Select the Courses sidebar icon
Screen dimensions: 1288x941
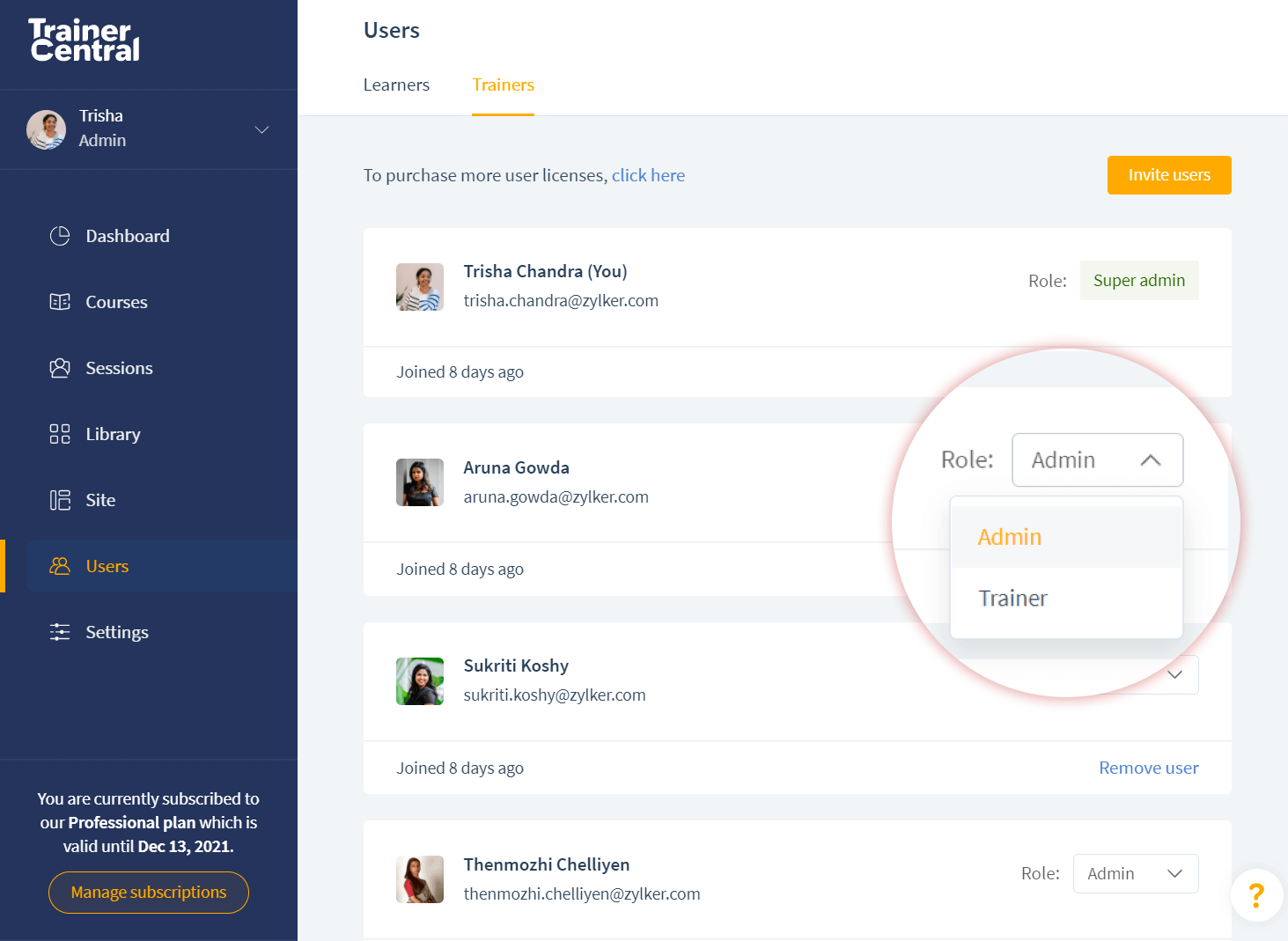(x=59, y=301)
